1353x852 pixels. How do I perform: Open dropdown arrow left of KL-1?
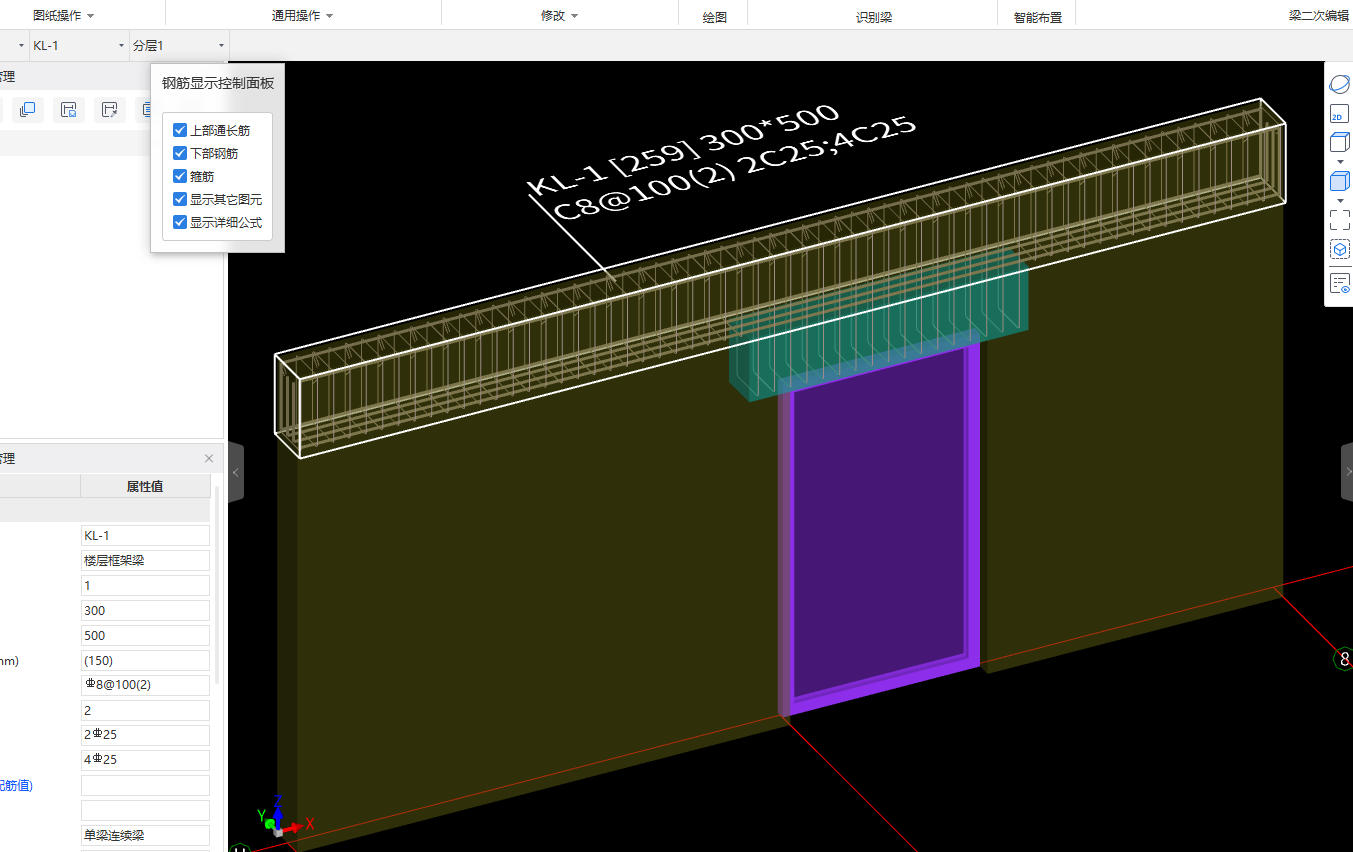(x=21, y=46)
